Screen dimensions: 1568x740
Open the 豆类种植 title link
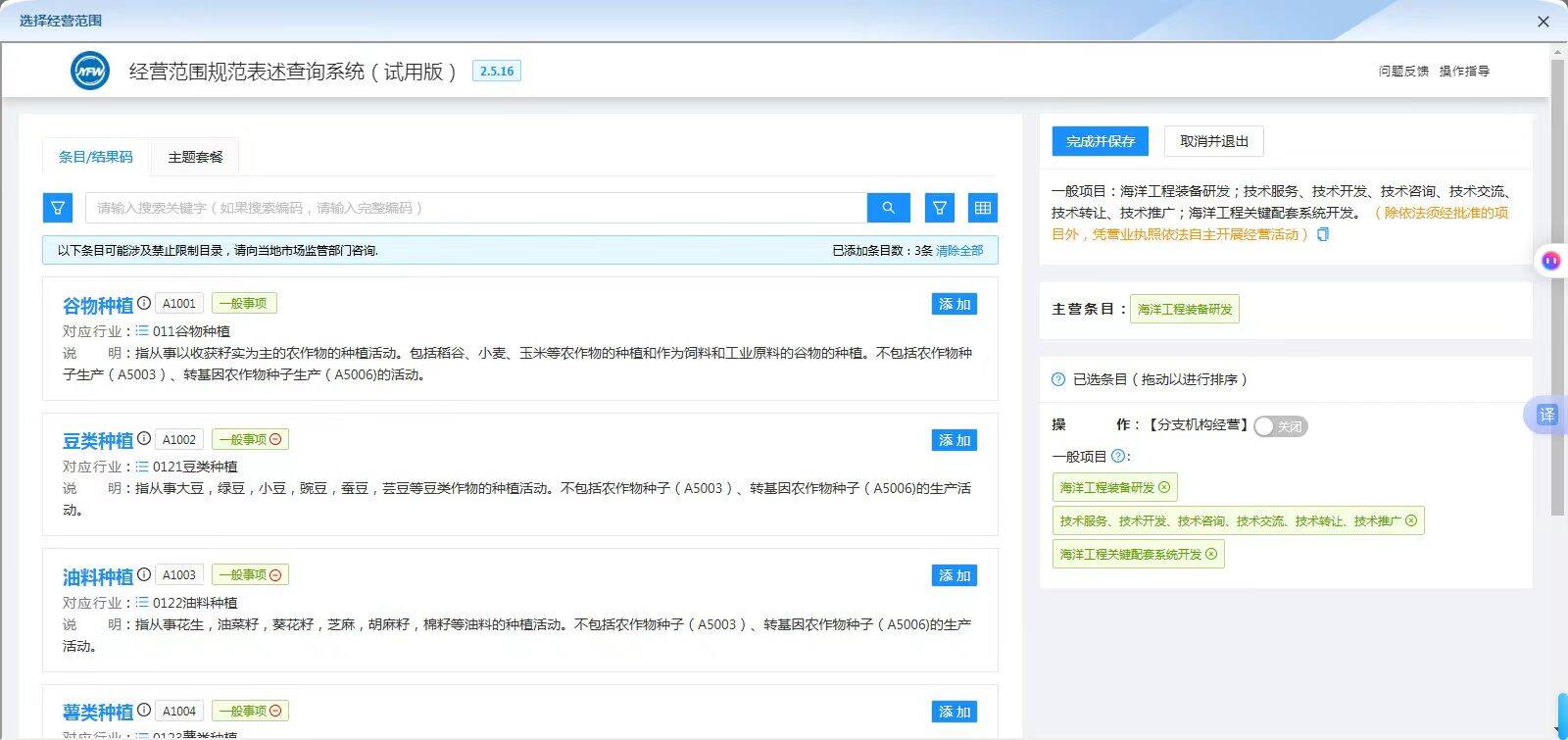pyautogui.click(x=98, y=440)
